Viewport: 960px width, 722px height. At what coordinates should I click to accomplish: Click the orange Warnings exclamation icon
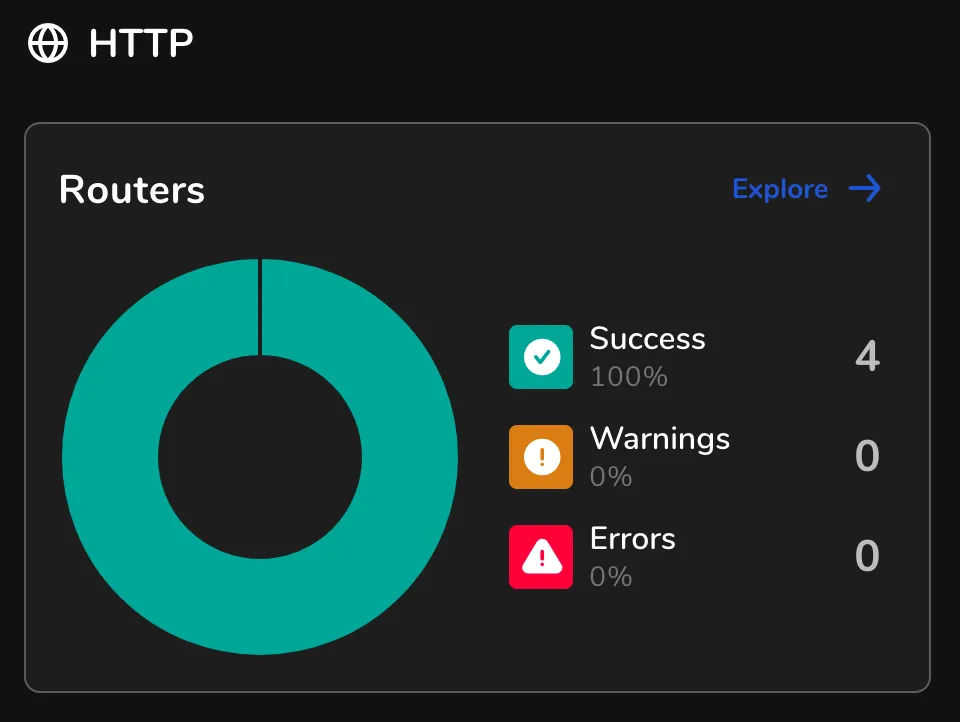tap(541, 457)
